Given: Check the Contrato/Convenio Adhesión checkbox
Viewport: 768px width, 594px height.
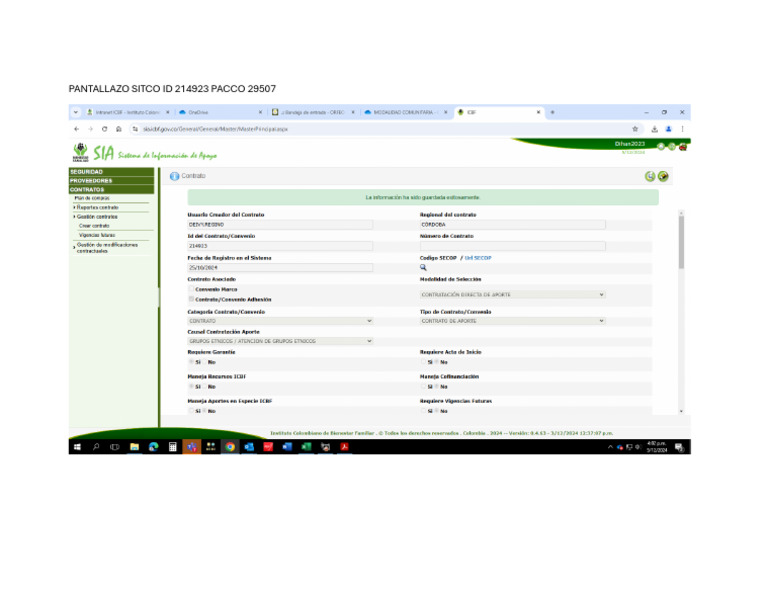Looking at the screenshot, I should pos(191,299).
